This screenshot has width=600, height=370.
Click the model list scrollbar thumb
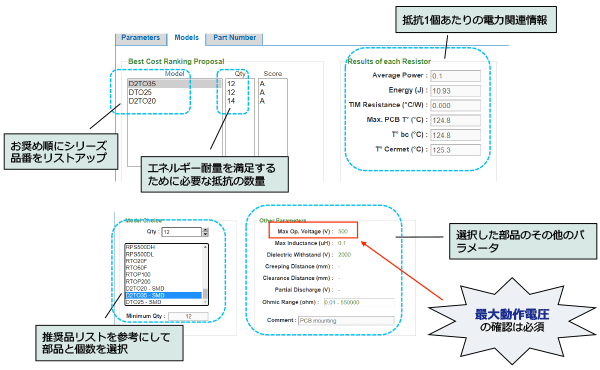[205, 293]
